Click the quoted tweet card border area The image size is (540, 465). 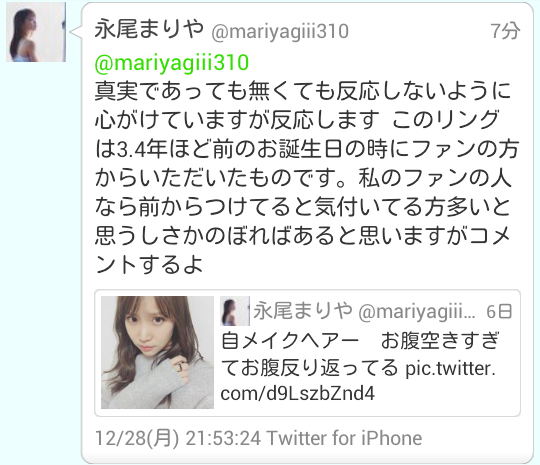(x=308, y=353)
